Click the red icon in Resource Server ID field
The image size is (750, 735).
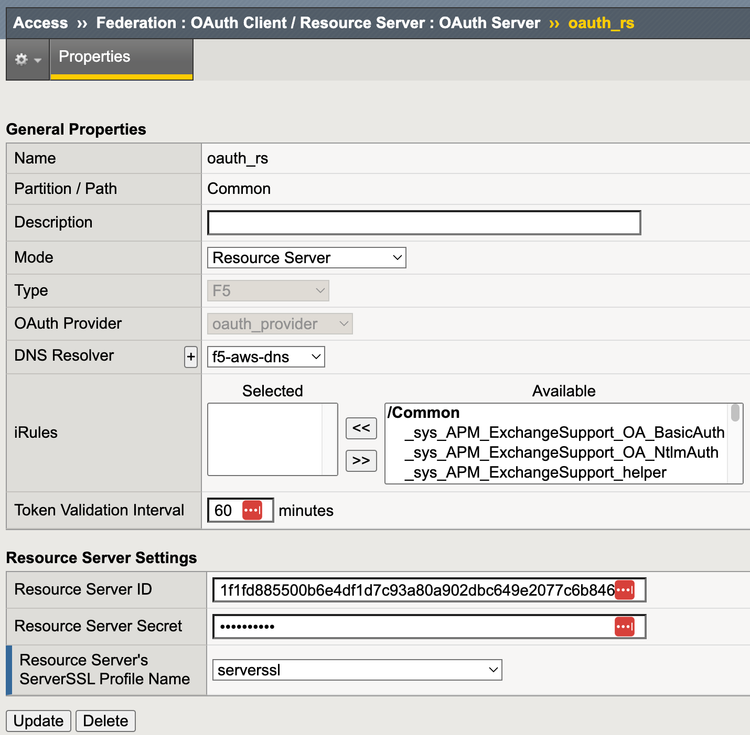[x=624, y=590]
